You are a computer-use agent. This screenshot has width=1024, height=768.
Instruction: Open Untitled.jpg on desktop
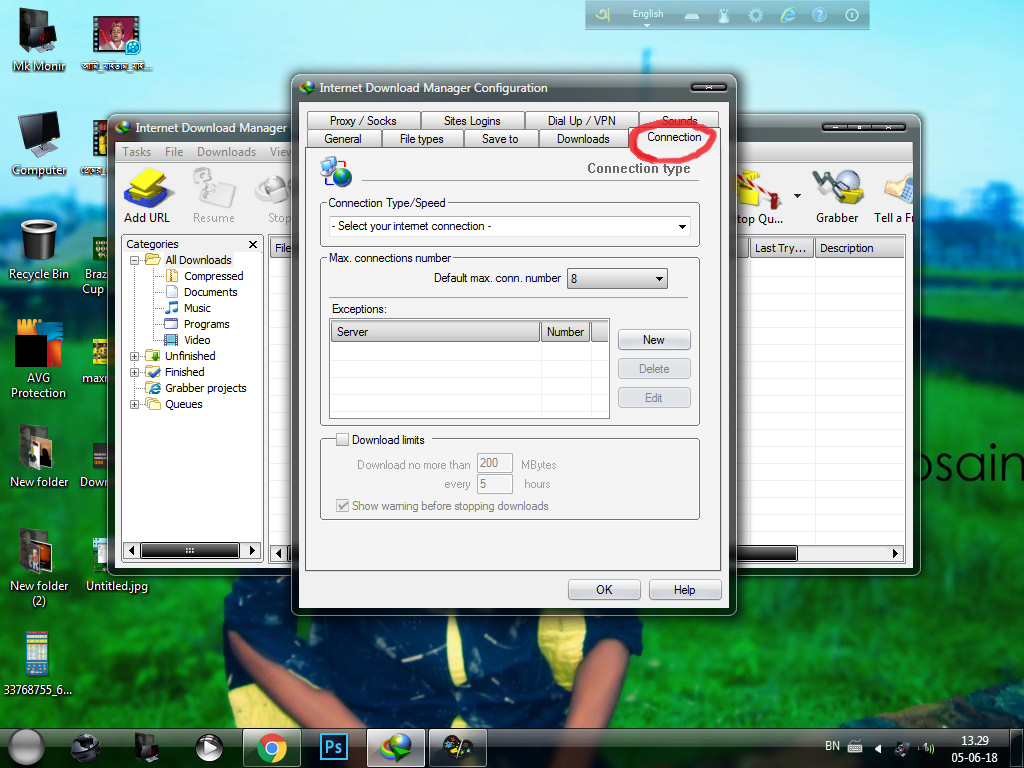point(117,566)
